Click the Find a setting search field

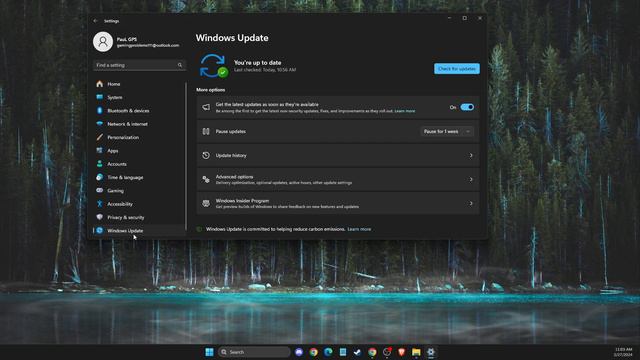coord(139,65)
